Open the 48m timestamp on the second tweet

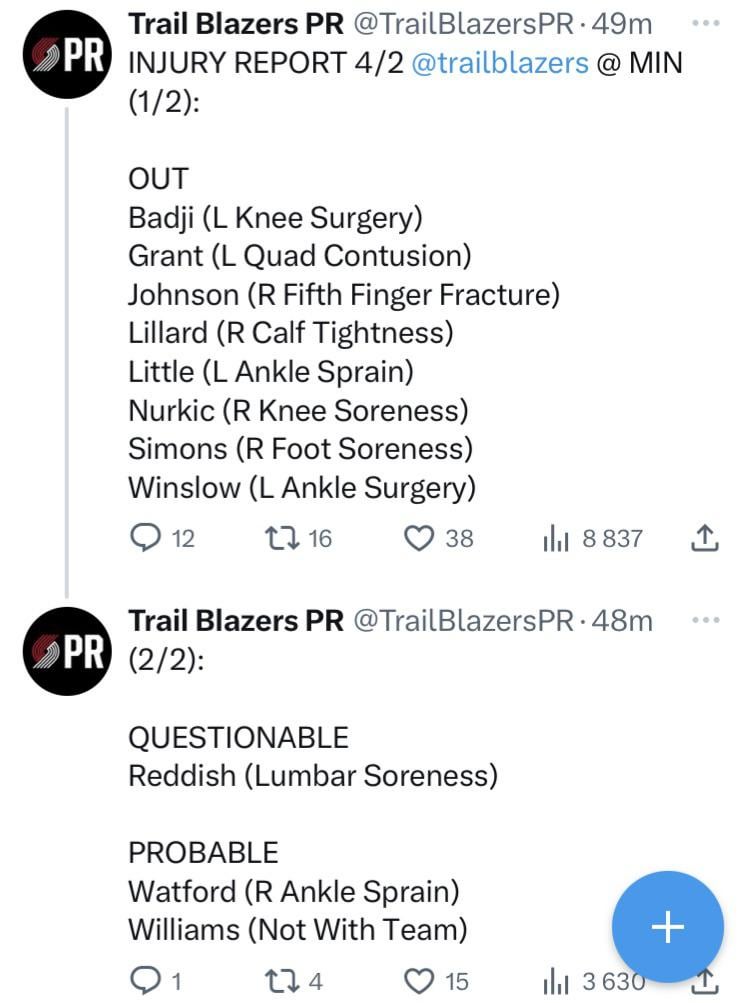click(x=622, y=620)
